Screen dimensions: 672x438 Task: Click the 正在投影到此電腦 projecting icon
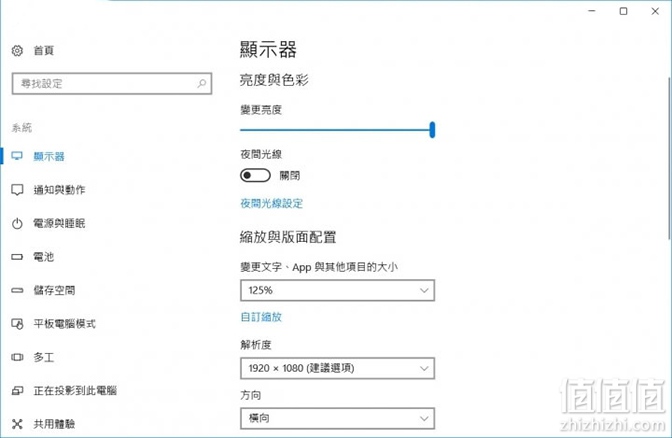tap(17, 390)
